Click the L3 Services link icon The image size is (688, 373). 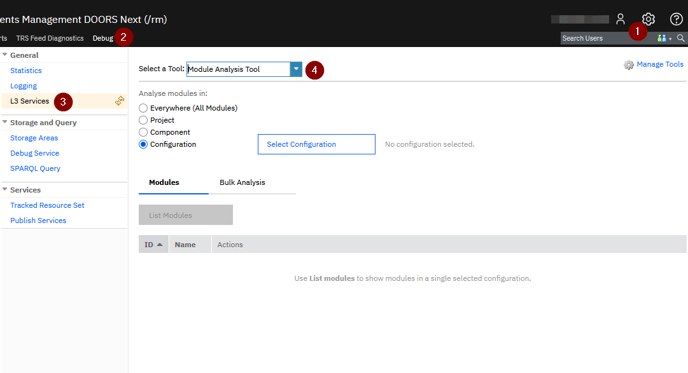(119, 101)
